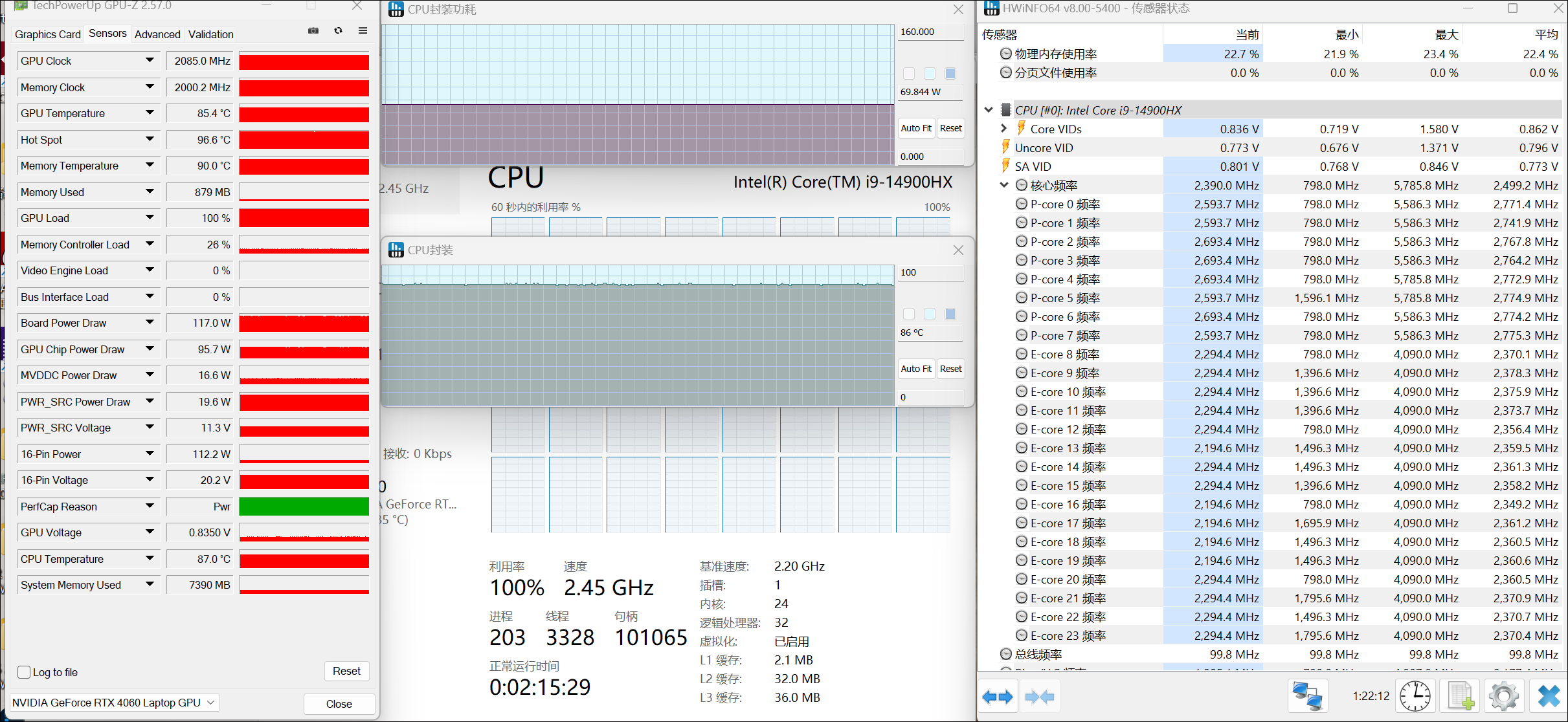Click the dark blue swatch in CPU封装功耗 graph

[950, 74]
